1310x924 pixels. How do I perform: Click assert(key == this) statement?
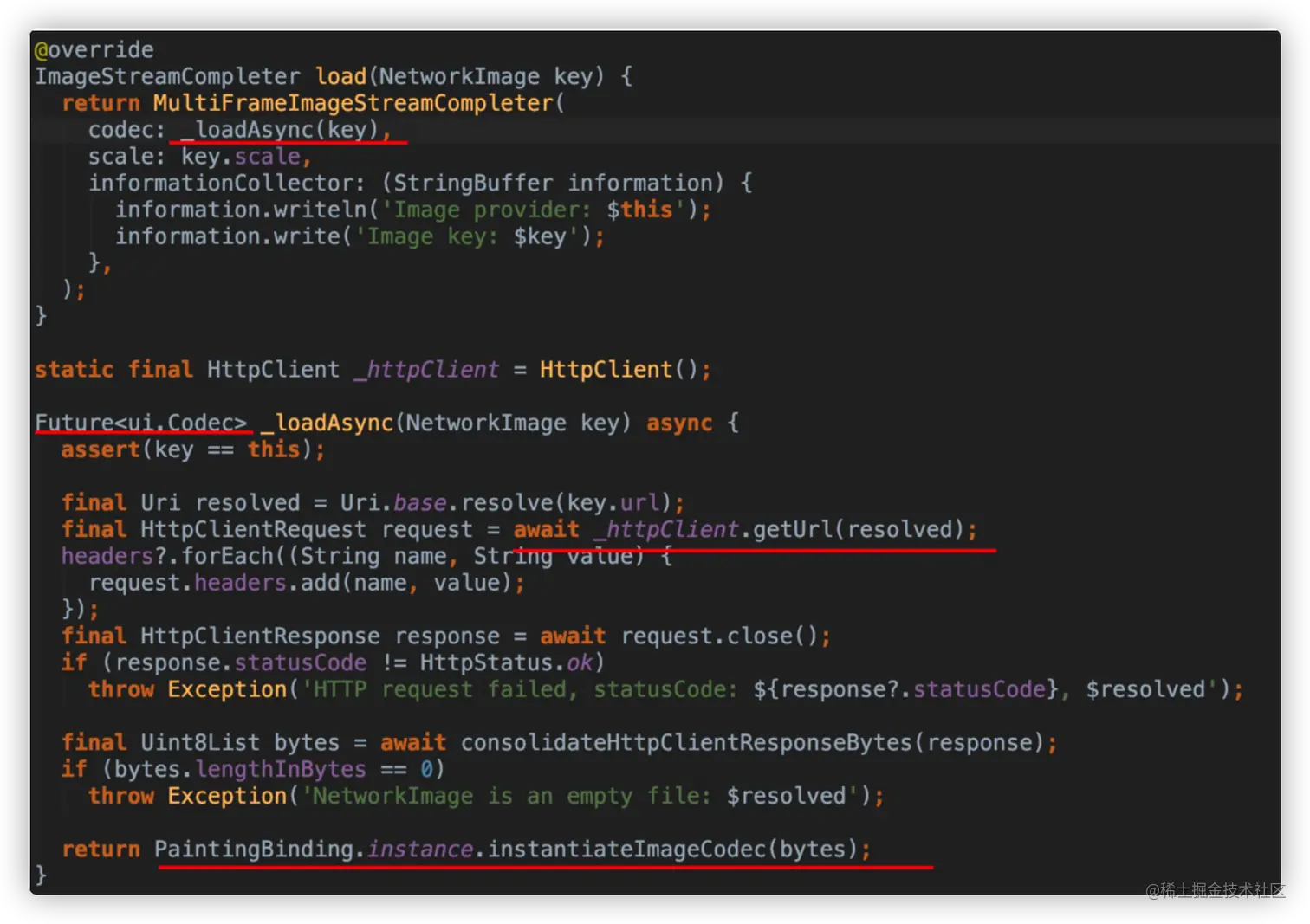pyautogui.click(x=193, y=449)
